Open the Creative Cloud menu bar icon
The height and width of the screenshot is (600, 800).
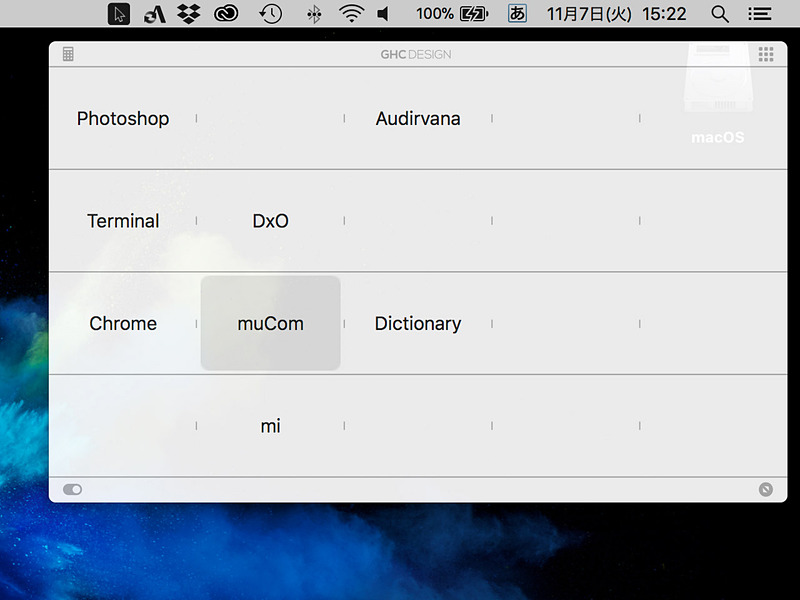(x=226, y=14)
